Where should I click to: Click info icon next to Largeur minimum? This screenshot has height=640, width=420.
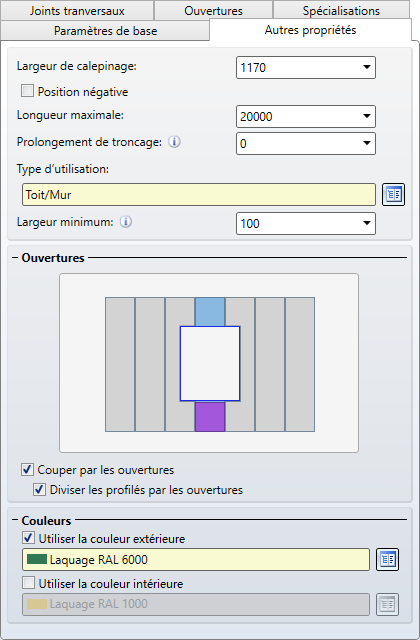(x=126, y=222)
